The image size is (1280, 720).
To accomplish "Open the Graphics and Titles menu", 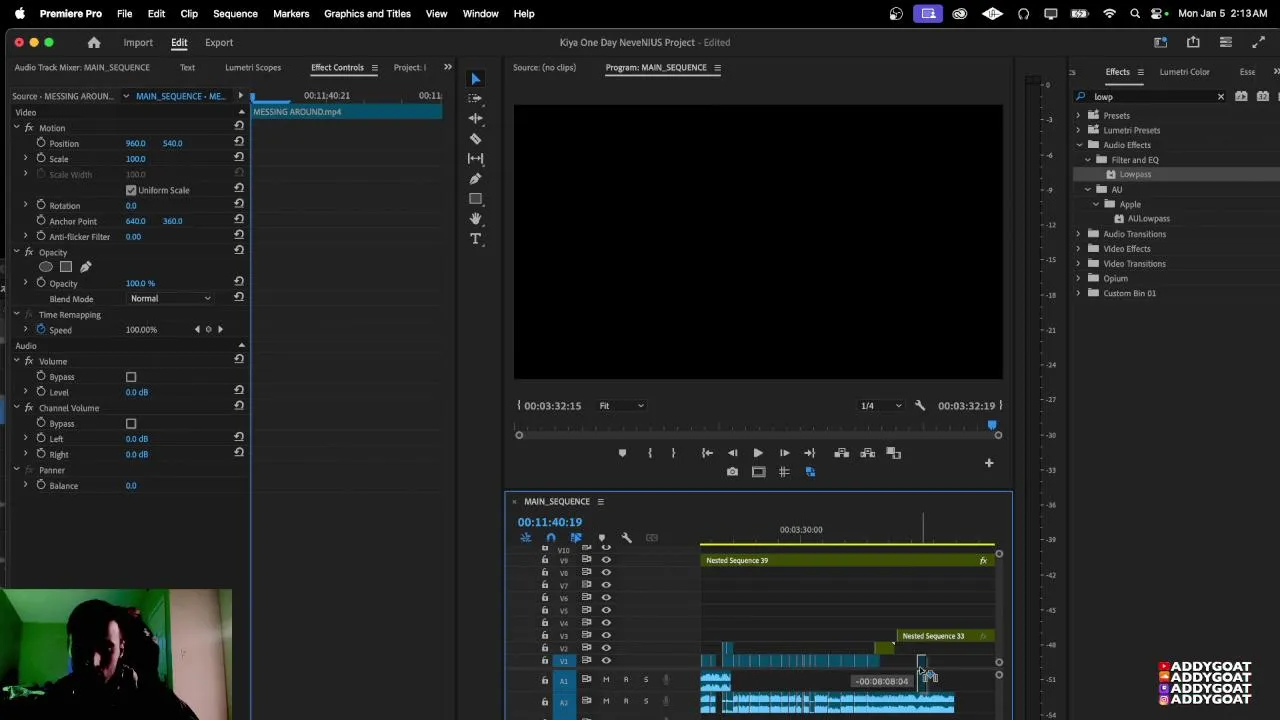I will point(367,14).
